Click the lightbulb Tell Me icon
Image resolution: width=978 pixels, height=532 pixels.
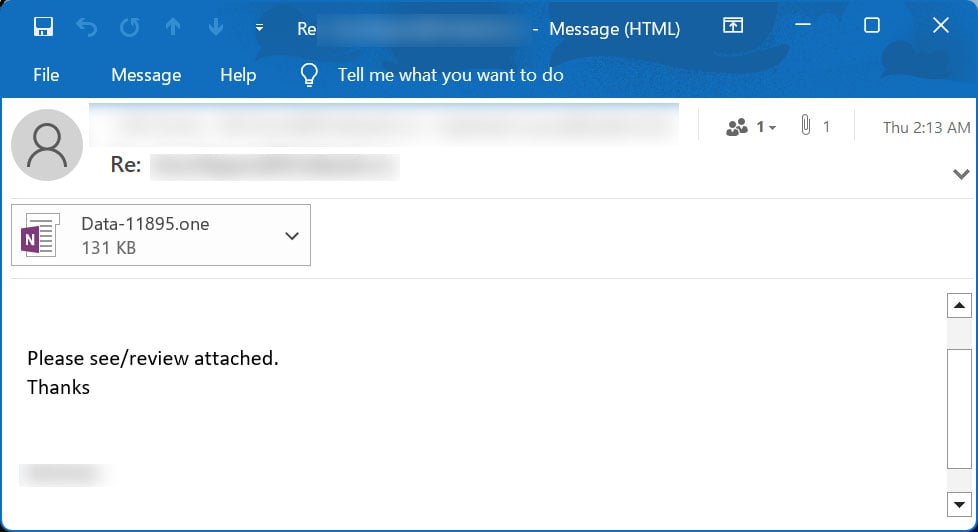coord(310,75)
